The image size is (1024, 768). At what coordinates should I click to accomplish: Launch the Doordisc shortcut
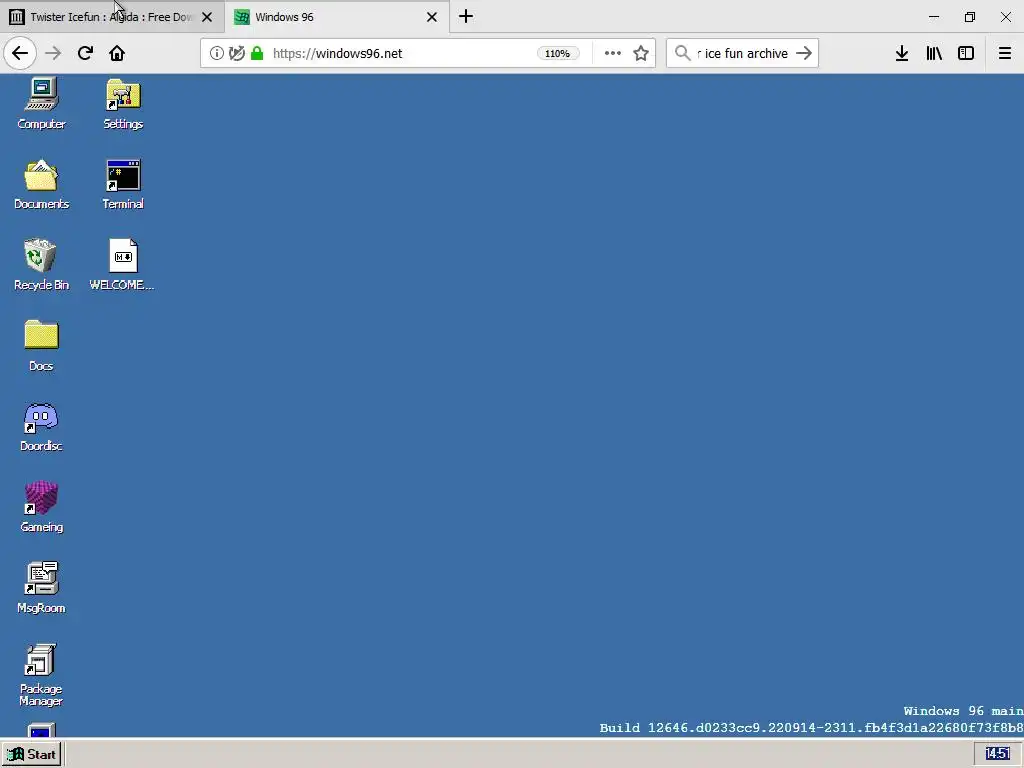click(x=41, y=426)
